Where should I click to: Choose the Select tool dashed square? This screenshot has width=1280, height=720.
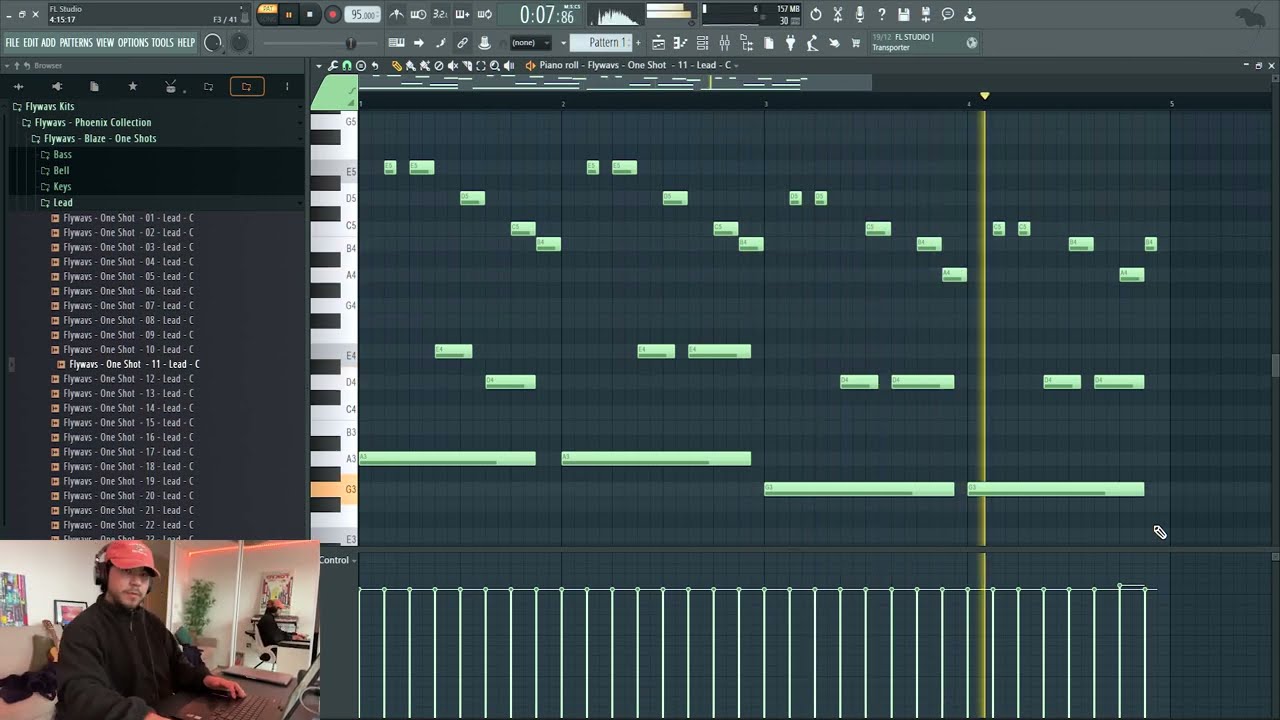[481, 66]
